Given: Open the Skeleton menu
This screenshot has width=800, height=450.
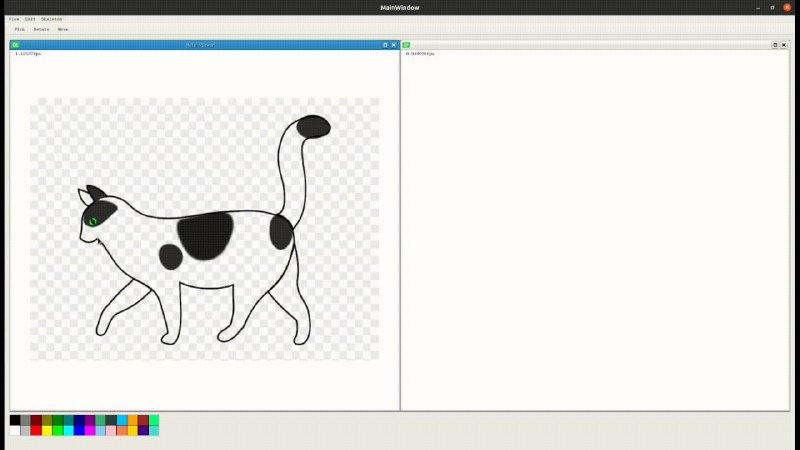Looking at the screenshot, I should click(x=51, y=19).
